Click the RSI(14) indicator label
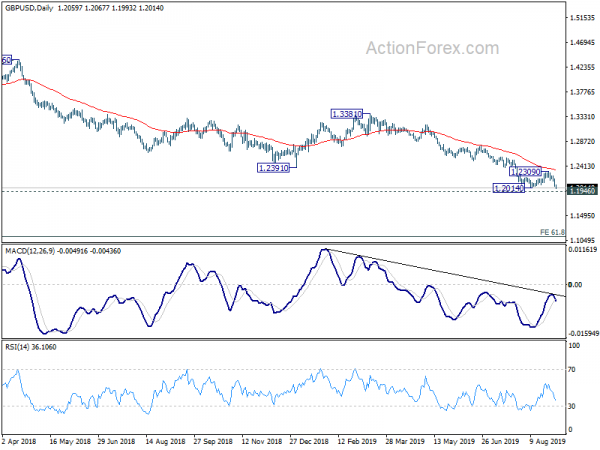 tap(16, 347)
